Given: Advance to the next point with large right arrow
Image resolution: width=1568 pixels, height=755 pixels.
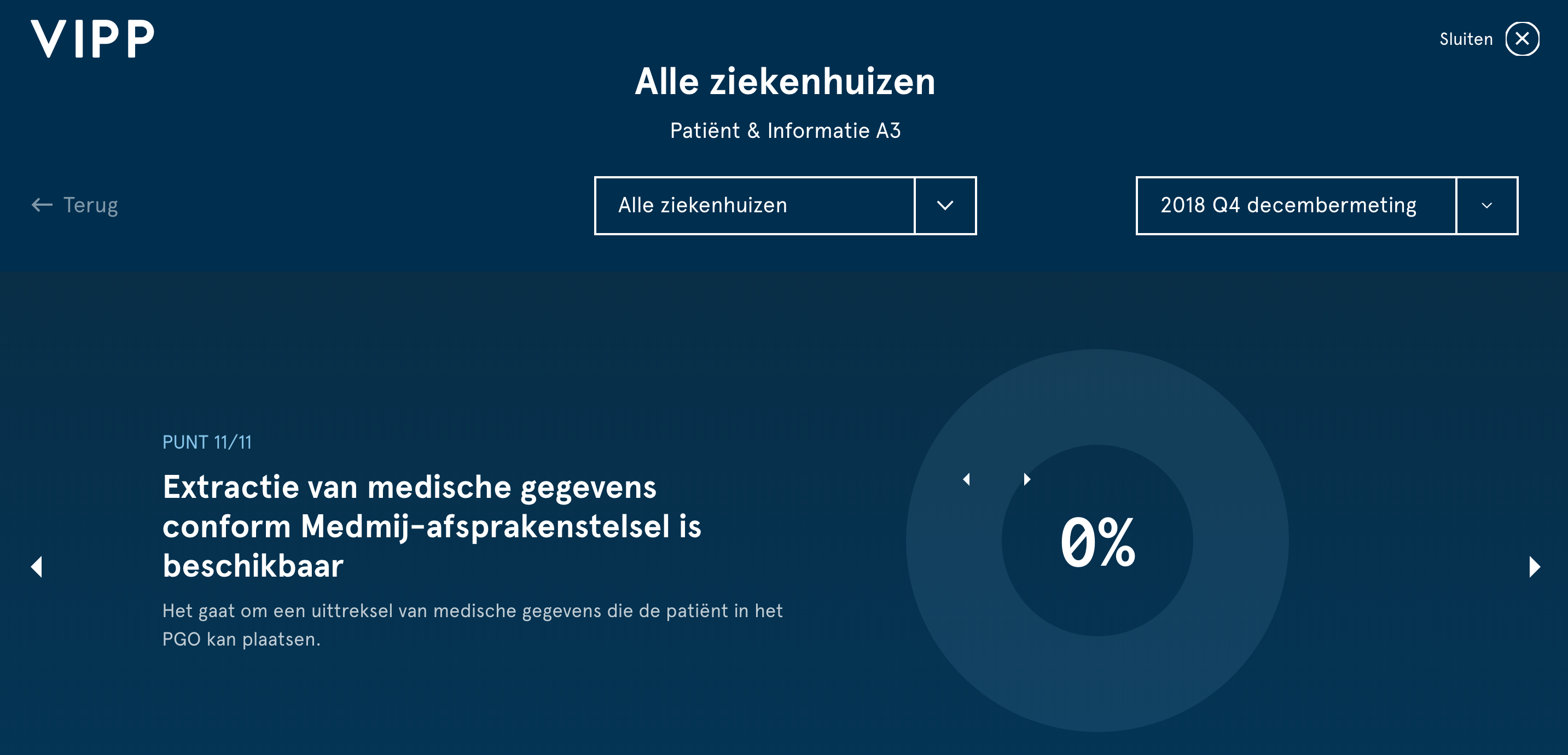Looking at the screenshot, I should click(1535, 566).
